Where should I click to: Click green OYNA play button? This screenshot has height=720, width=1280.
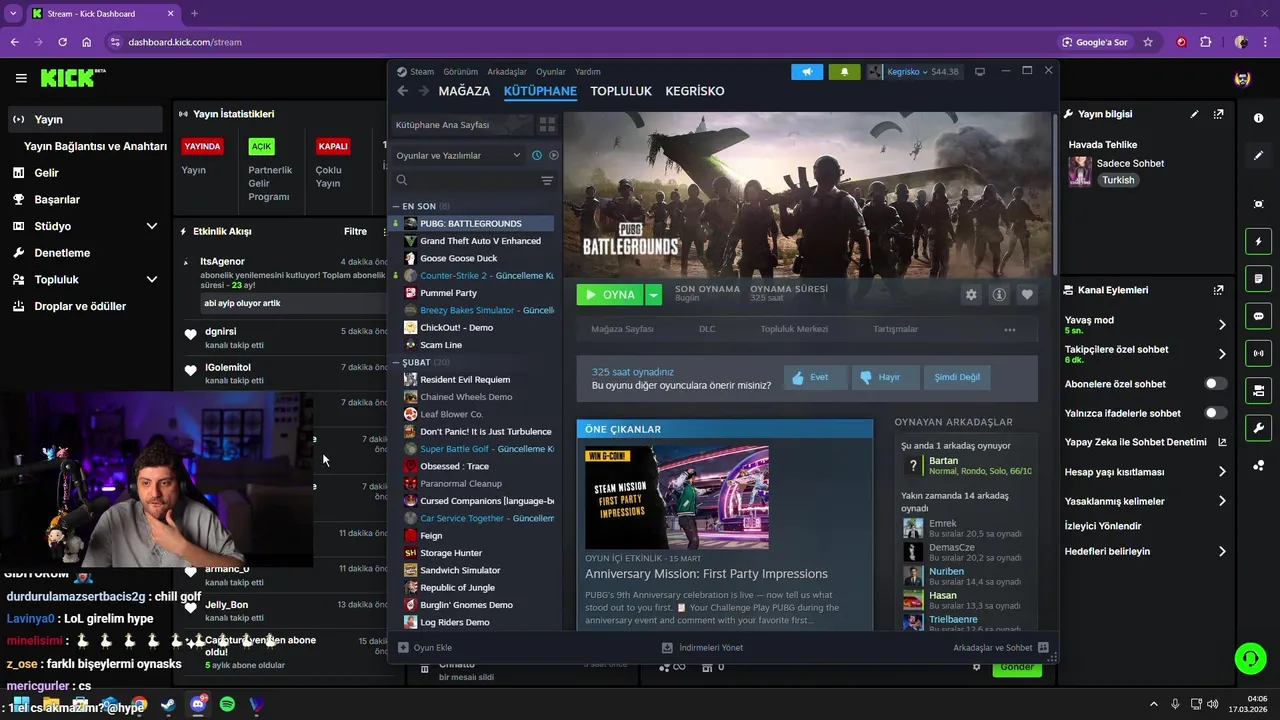(x=610, y=295)
